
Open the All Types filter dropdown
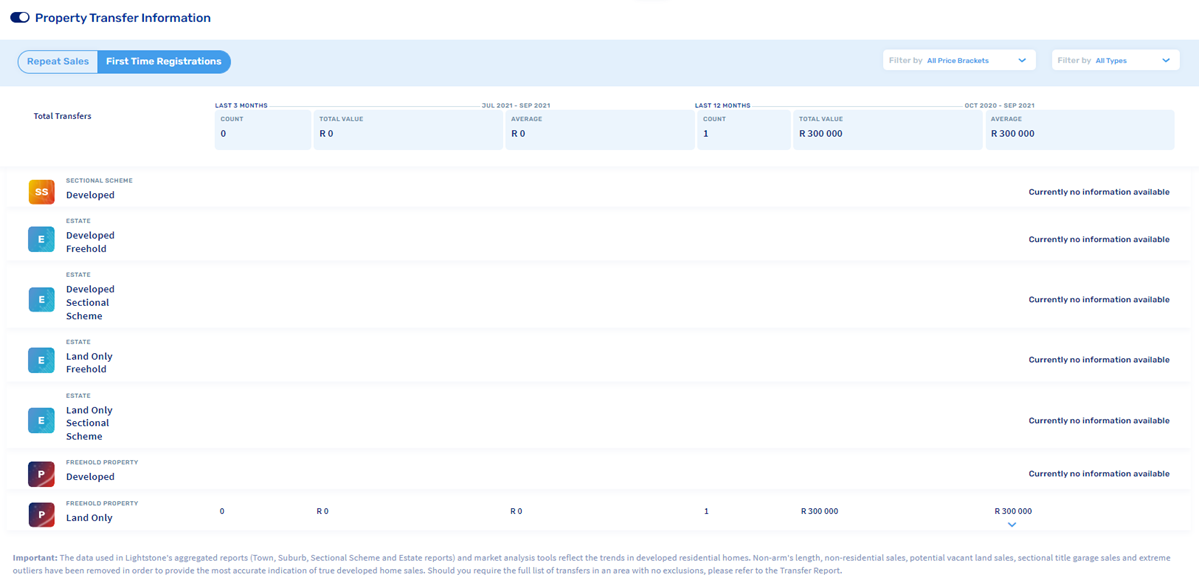pyautogui.click(x=1115, y=61)
